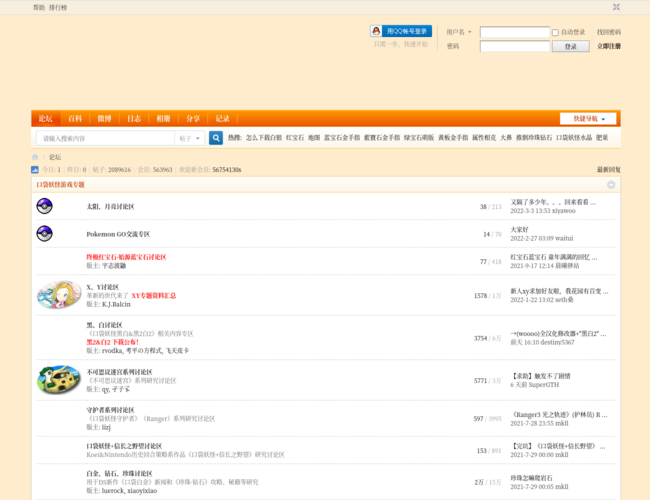Click the 不可思议迷宫 forum icon
650x500 pixels.
59,380
